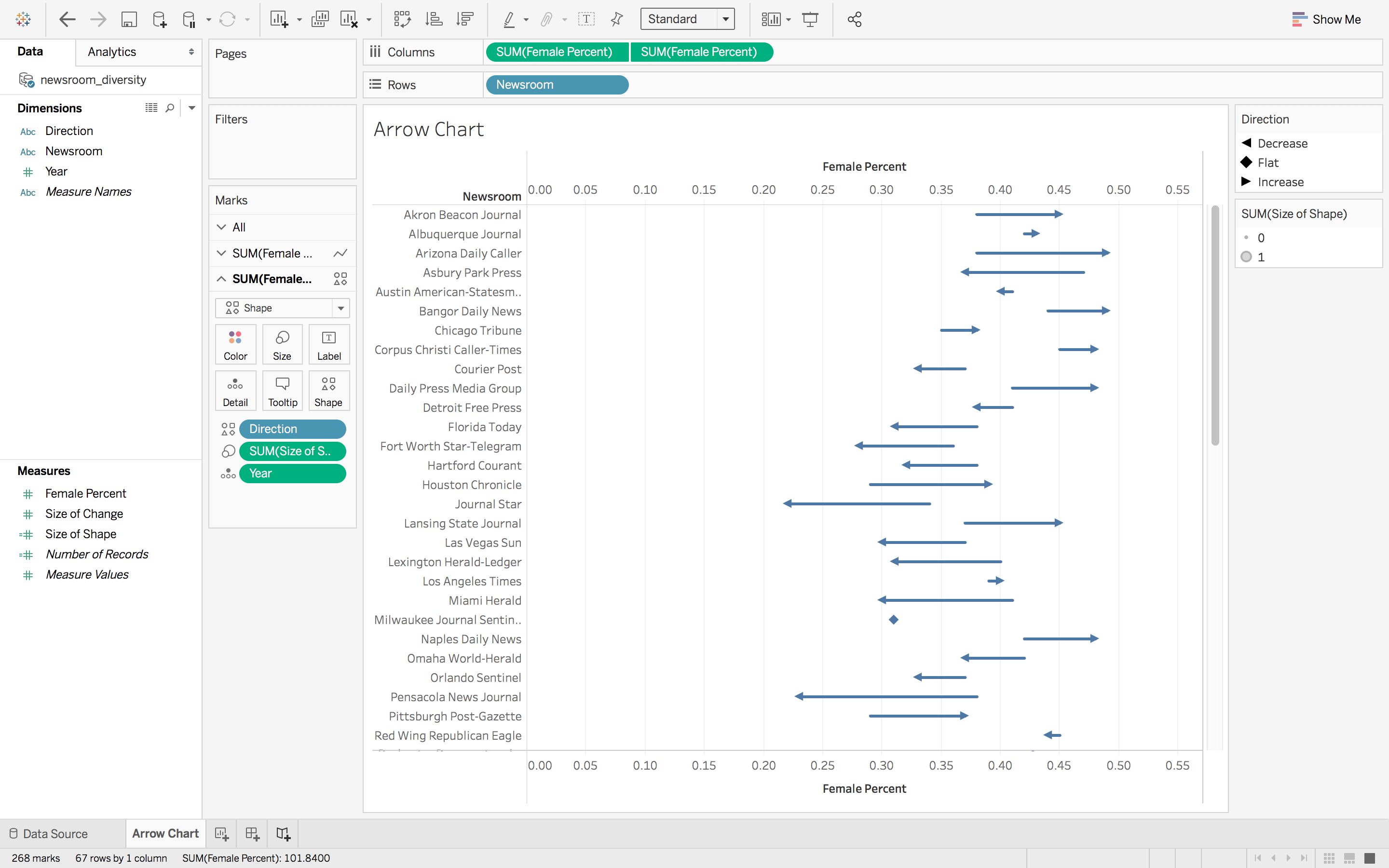This screenshot has width=1389, height=868.
Task: Click the run update refresh icon
Action: pos(227,19)
